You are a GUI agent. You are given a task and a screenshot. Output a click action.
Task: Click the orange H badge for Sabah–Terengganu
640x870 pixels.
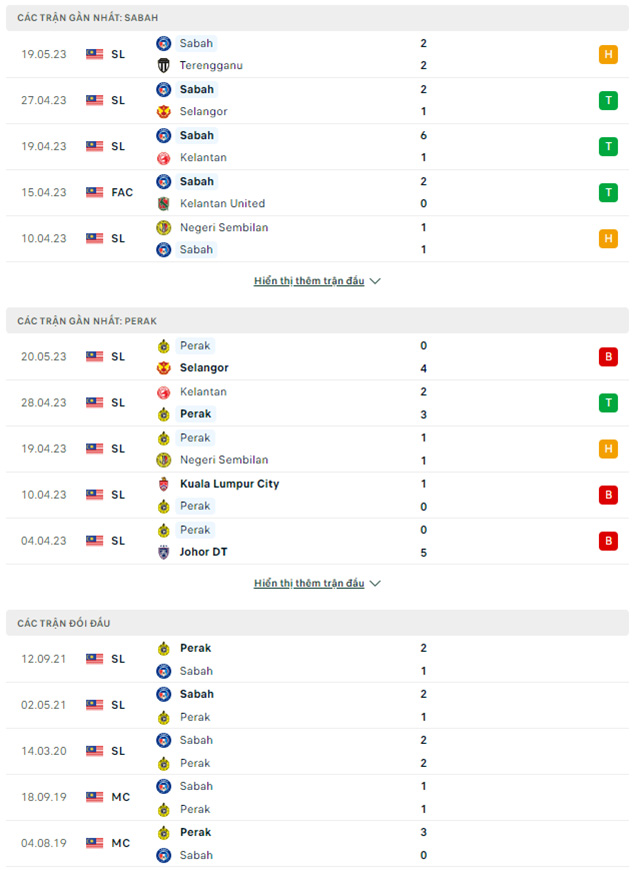608,54
